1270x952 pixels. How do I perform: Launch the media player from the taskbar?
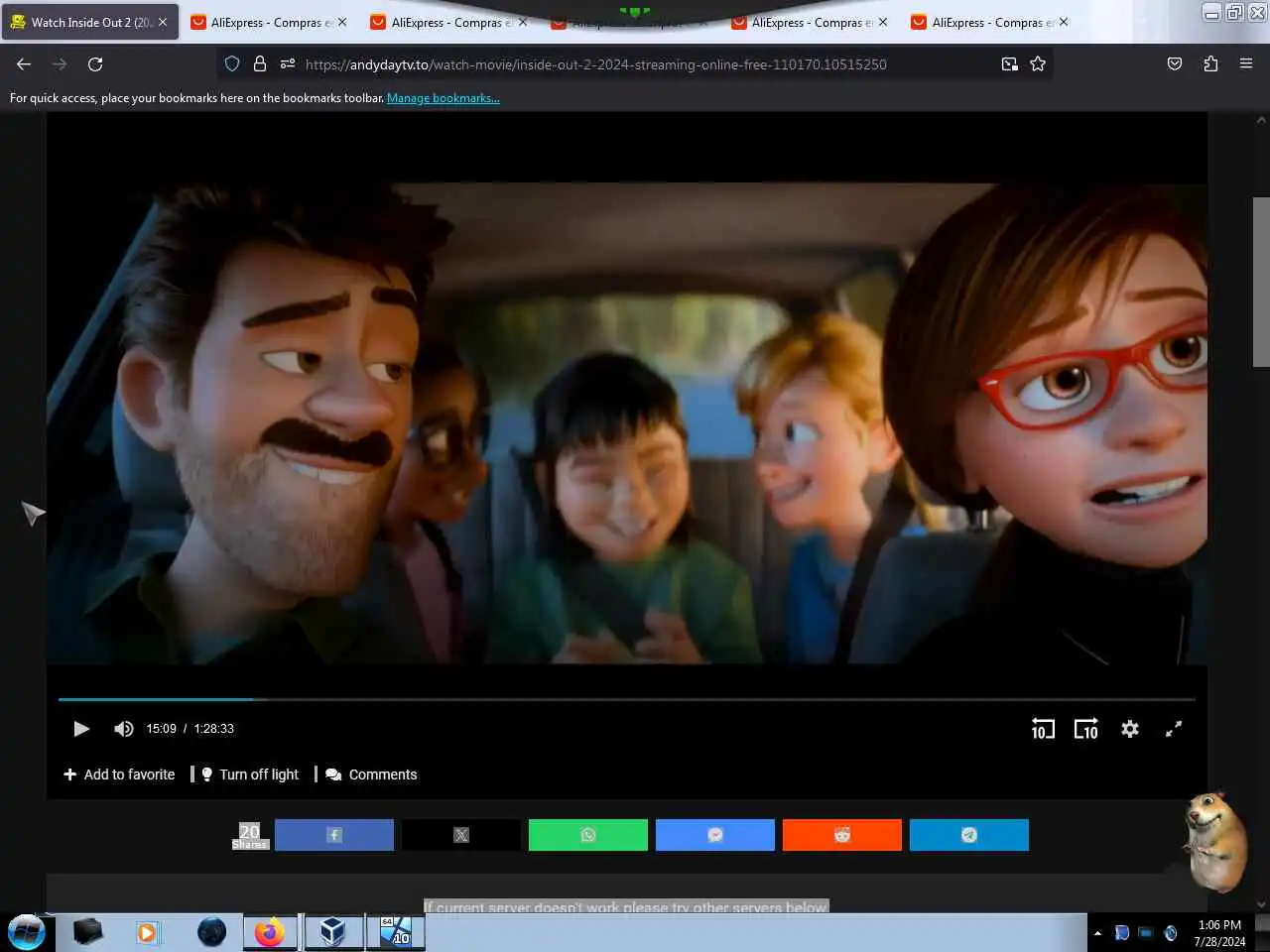147,932
